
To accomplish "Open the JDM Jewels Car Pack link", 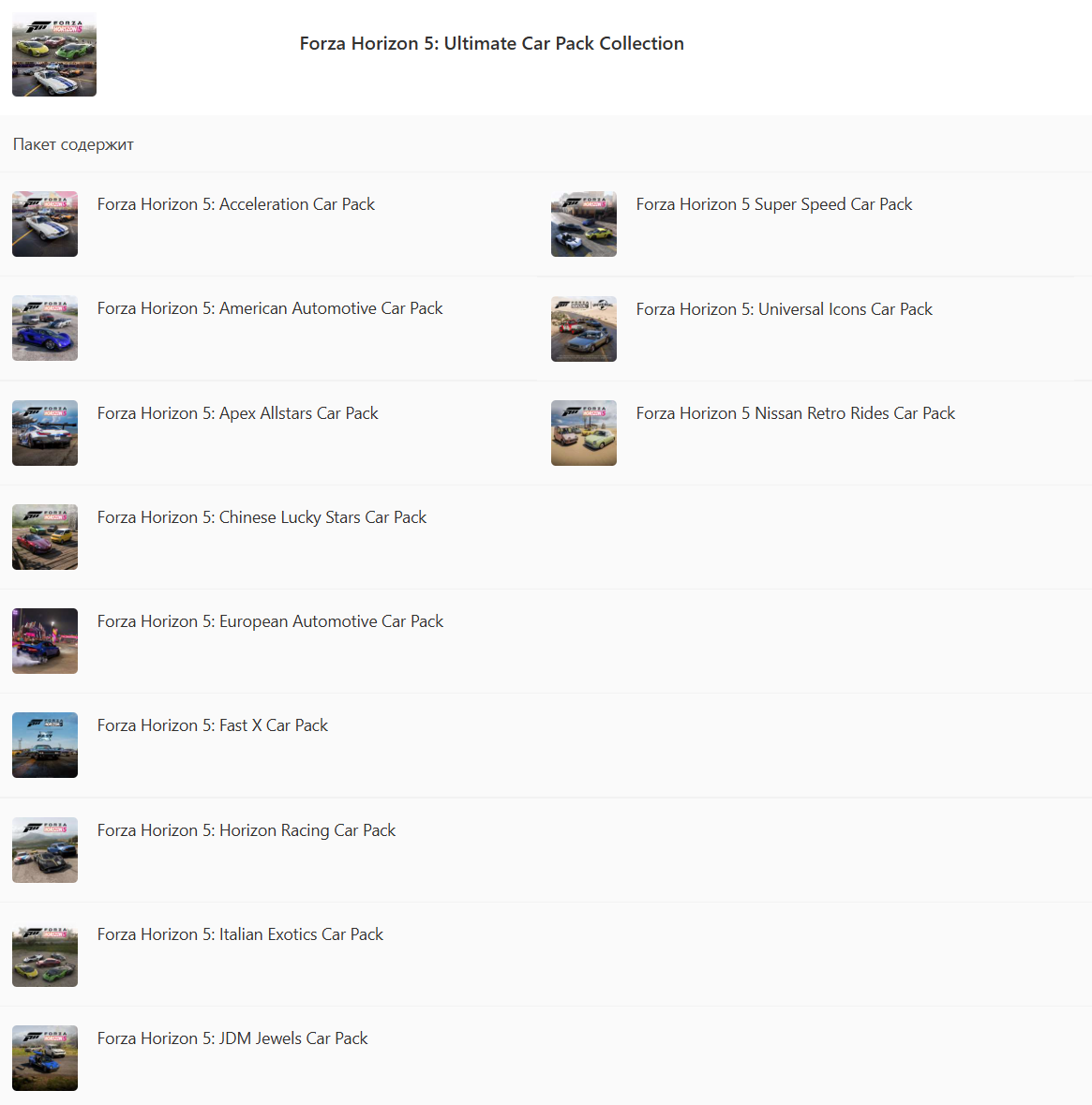I will click(x=232, y=1038).
